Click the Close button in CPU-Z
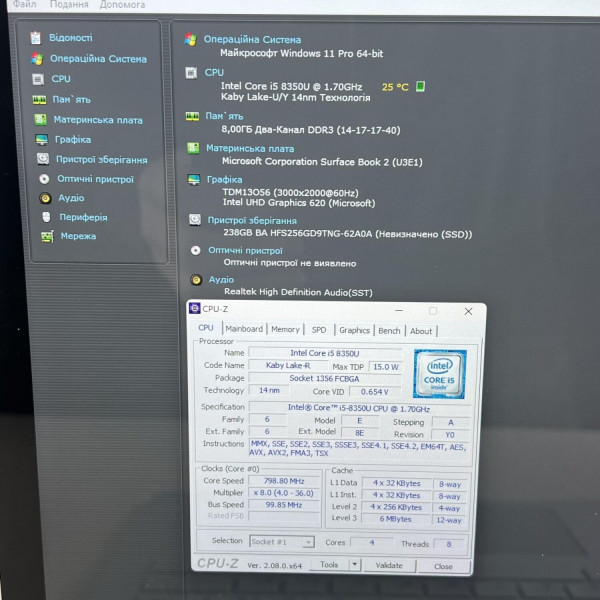The image size is (600, 600). click(443, 566)
